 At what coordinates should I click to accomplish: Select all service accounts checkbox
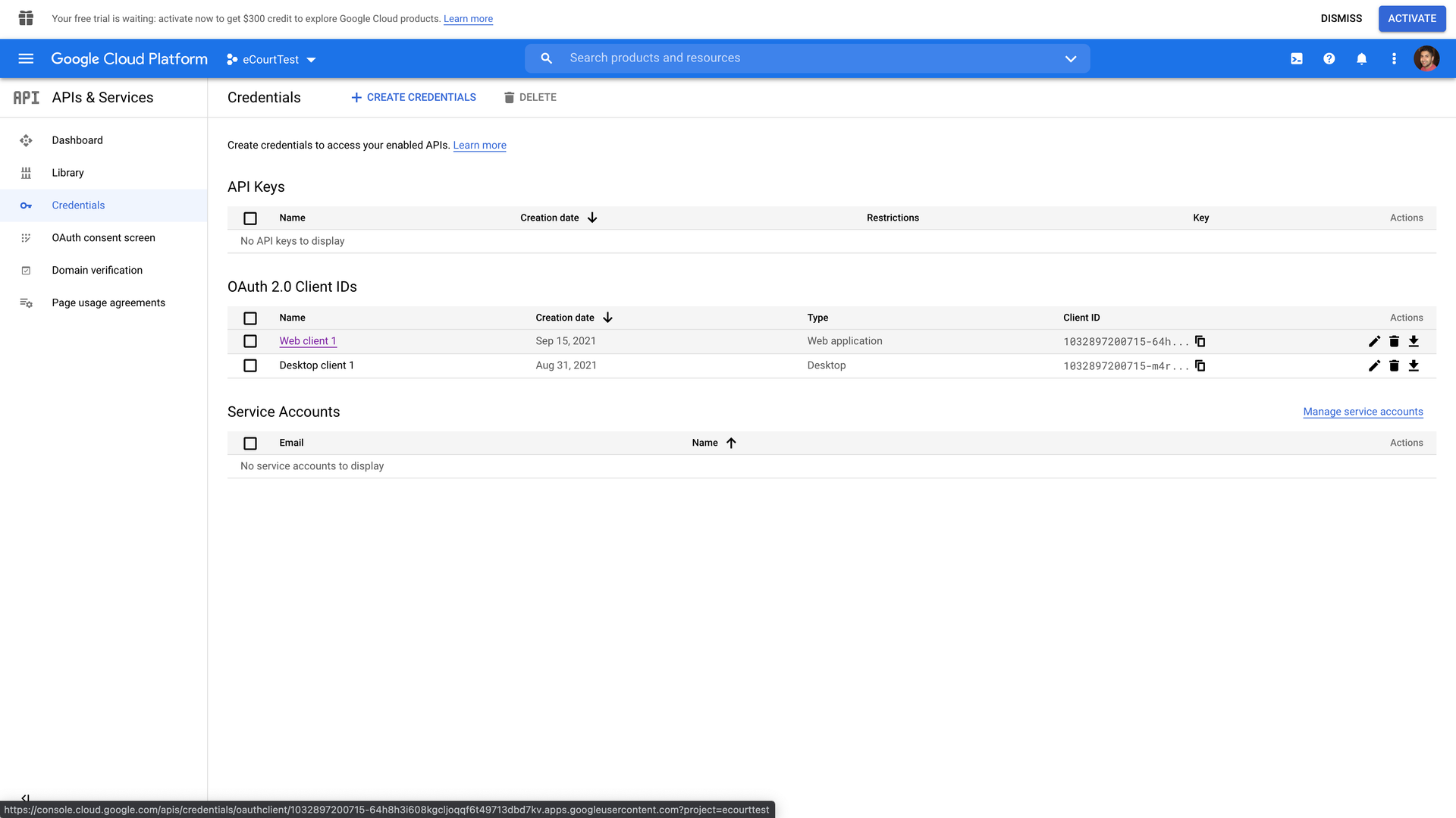(250, 443)
